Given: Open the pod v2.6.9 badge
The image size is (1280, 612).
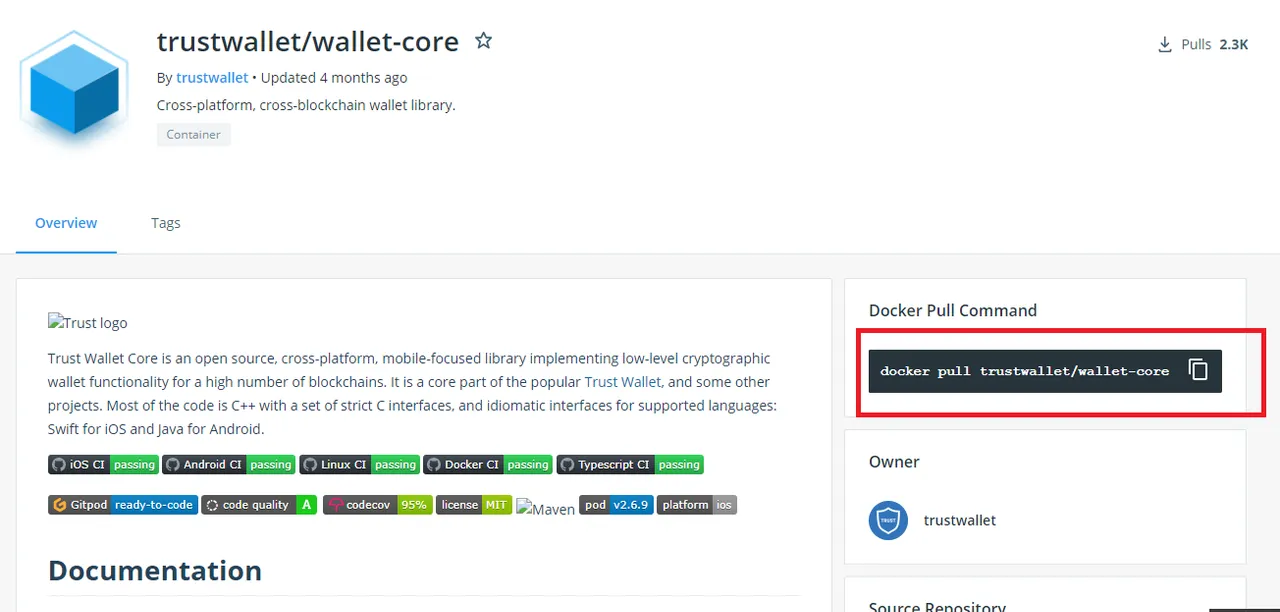Looking at the screenshot, I should [x=616, y=505].
